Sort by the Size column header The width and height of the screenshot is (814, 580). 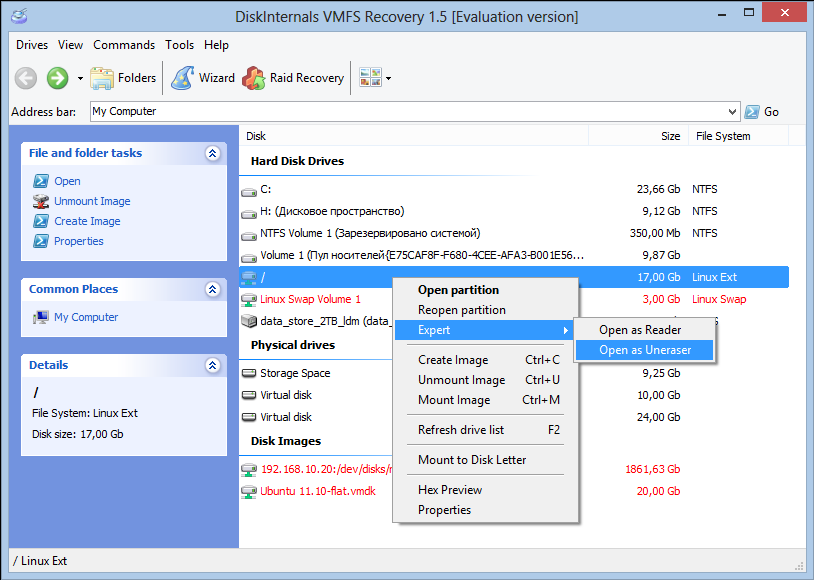point(639,136)
